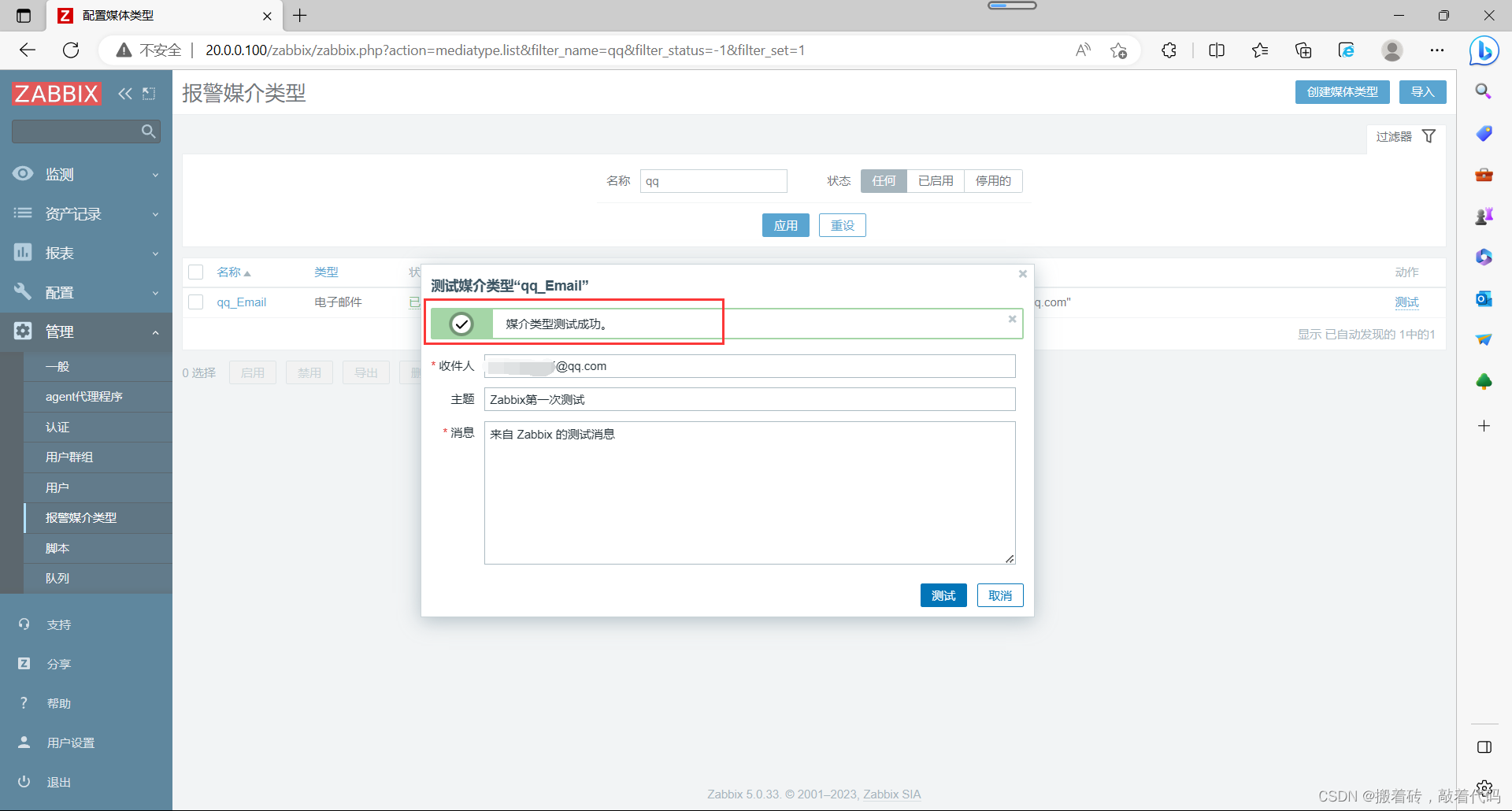Click 消息 text area
1512x811 pixels.
click(x=750, y=493)
